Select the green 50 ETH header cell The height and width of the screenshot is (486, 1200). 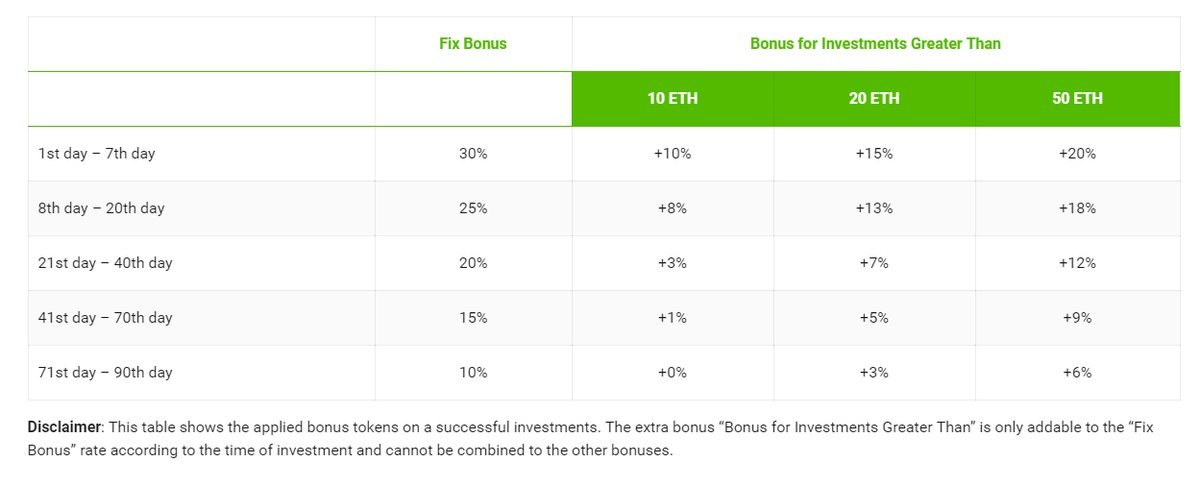tap(1077, 99)
